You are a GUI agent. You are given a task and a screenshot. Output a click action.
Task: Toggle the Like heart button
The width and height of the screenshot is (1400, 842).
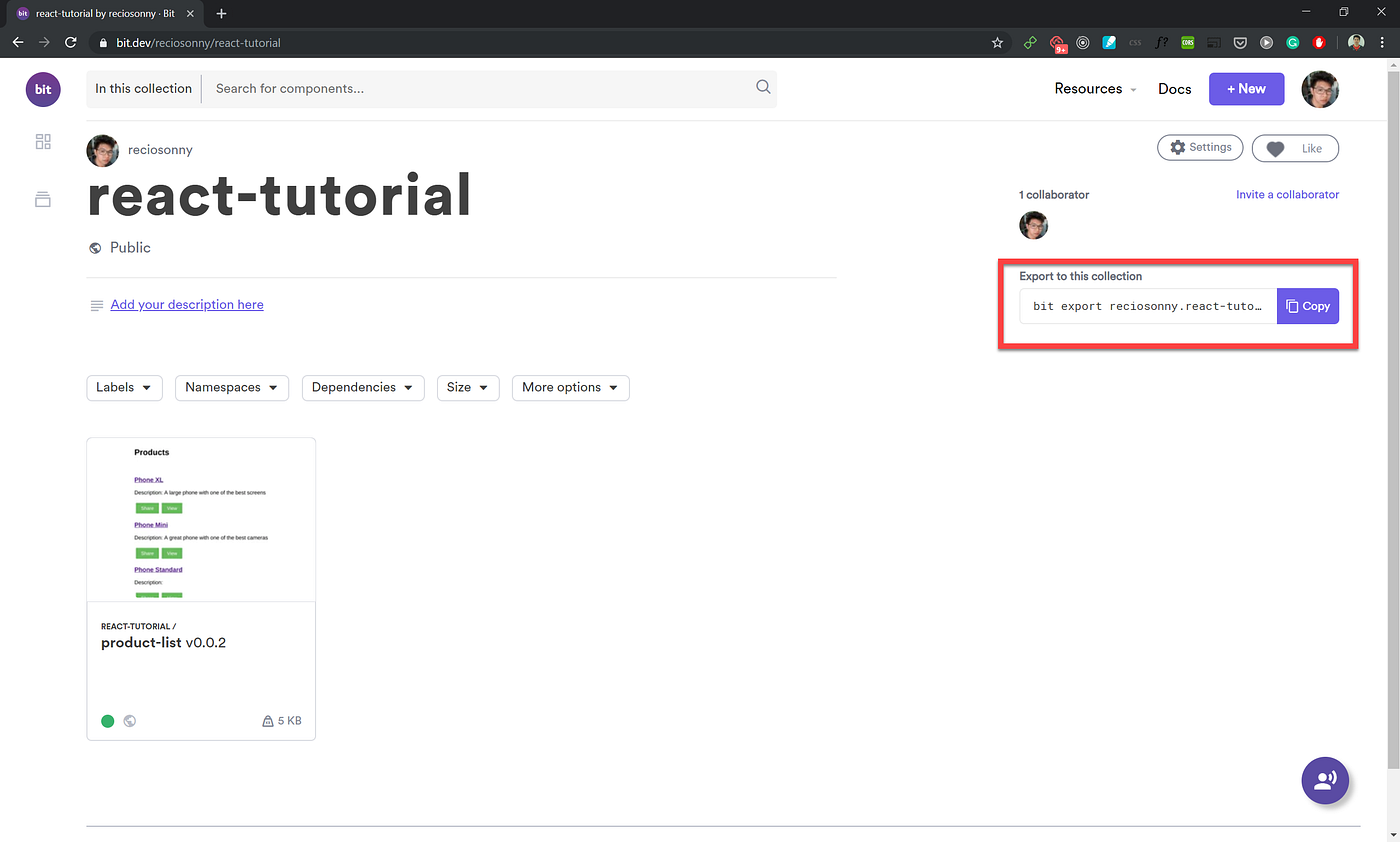(x=1295, y=148)
